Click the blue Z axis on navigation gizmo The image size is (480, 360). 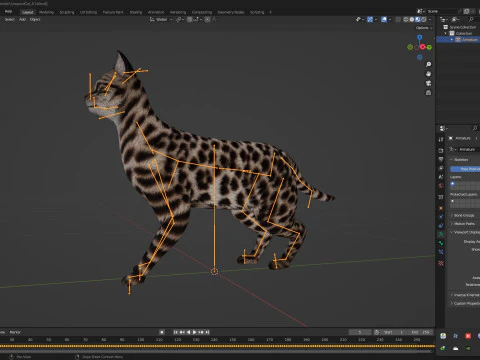420,37
